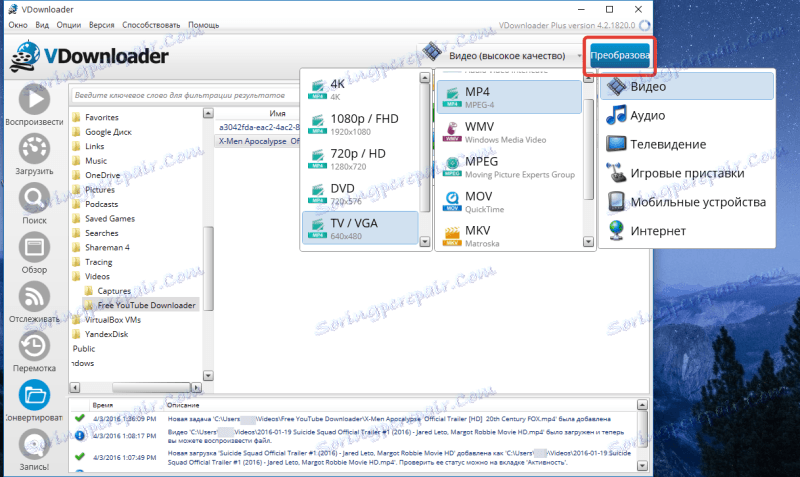Select the Links folder
The width and height of the screenshot is (800, 477).
coord(94,146)
